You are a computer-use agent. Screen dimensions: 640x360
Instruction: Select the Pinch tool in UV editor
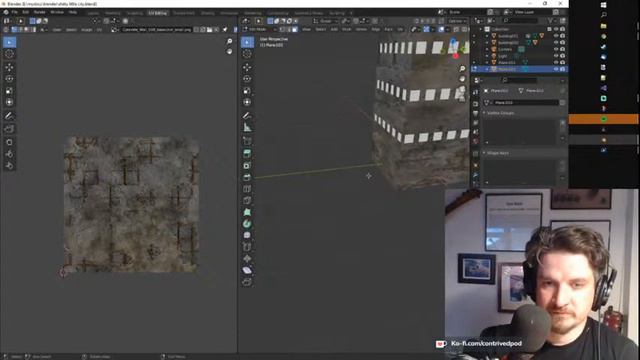point(9,166)
